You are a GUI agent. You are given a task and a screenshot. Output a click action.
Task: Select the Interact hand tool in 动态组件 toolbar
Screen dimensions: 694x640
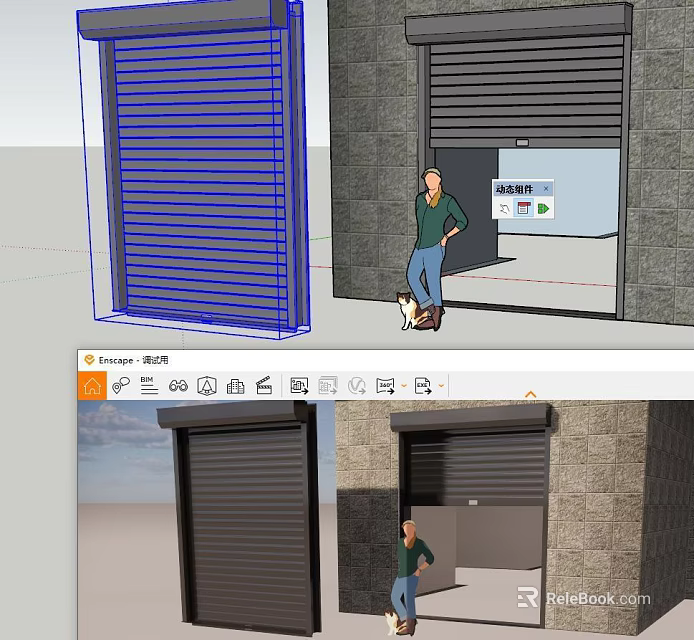pos(504,208)
